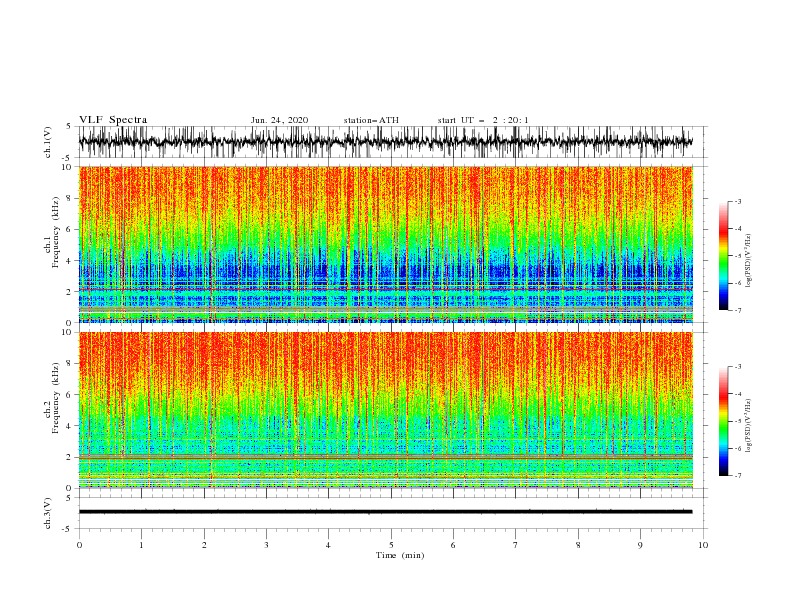This screenshot has height=612, width=792.
Task: Click the "9" tick on the Time axis
Action: tap(640, 545)
